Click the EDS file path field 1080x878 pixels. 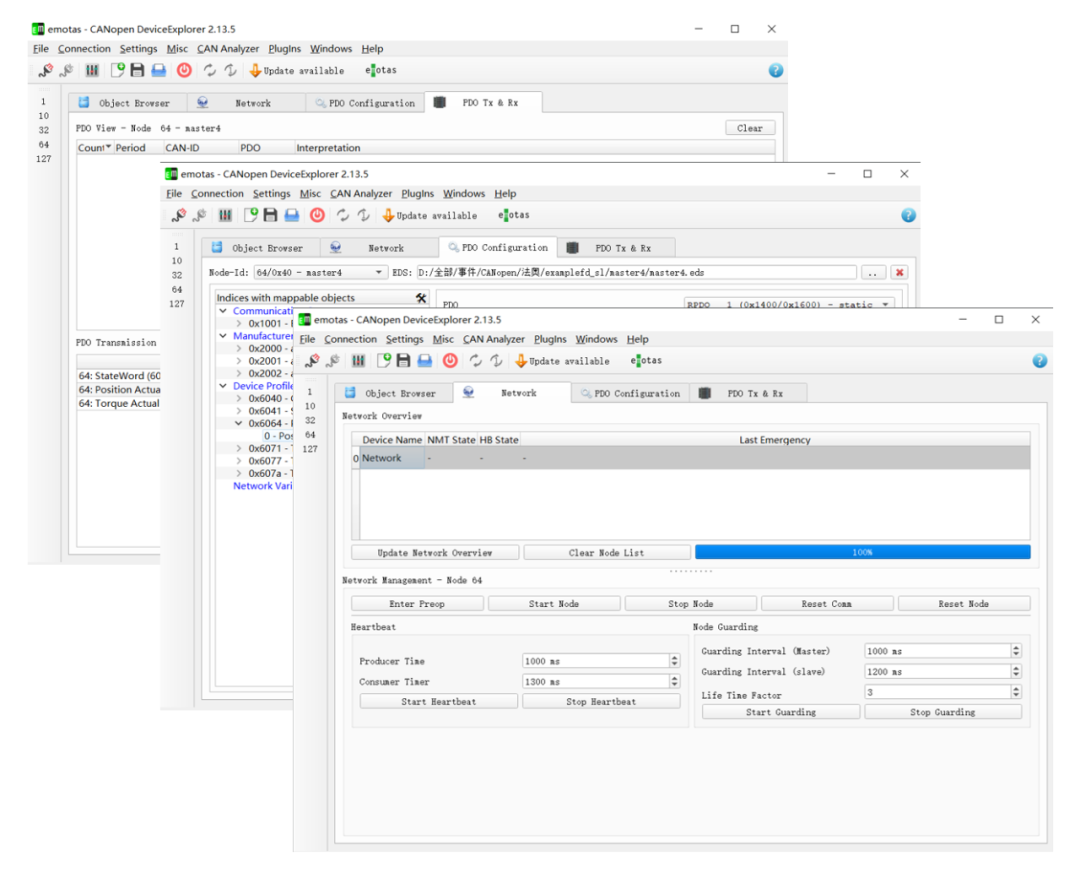(636, 273)
